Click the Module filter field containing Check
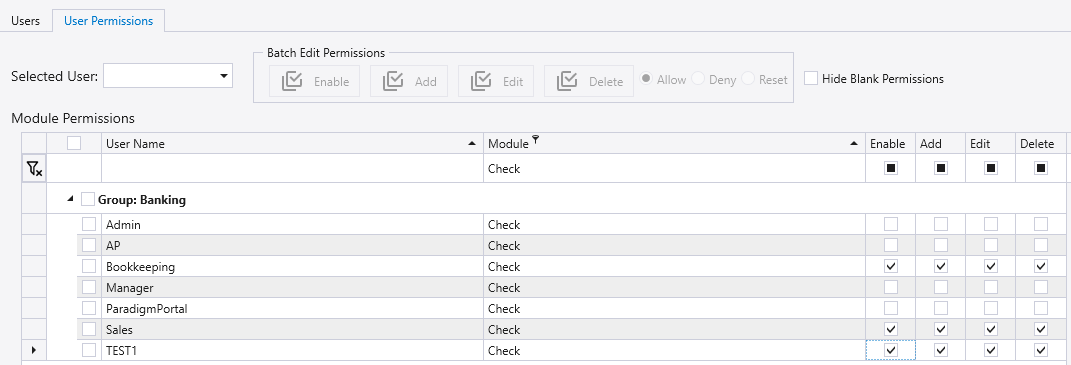This screenshot has width=1071, height=365. (674, 169)
